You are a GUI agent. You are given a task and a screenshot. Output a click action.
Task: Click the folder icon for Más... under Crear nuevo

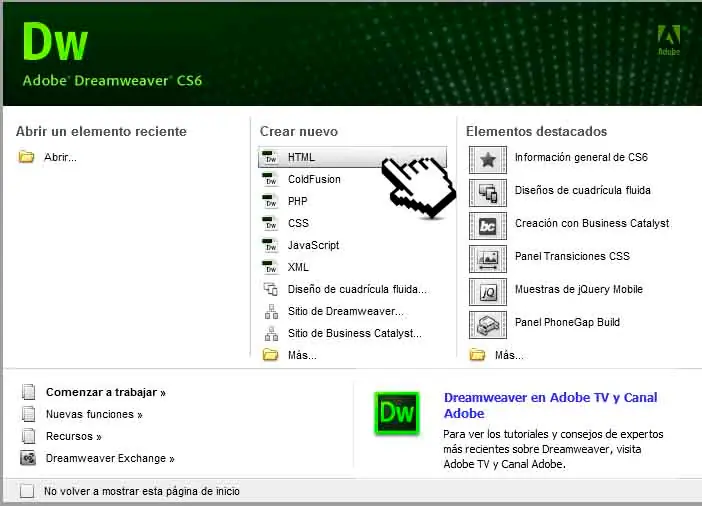270,355
